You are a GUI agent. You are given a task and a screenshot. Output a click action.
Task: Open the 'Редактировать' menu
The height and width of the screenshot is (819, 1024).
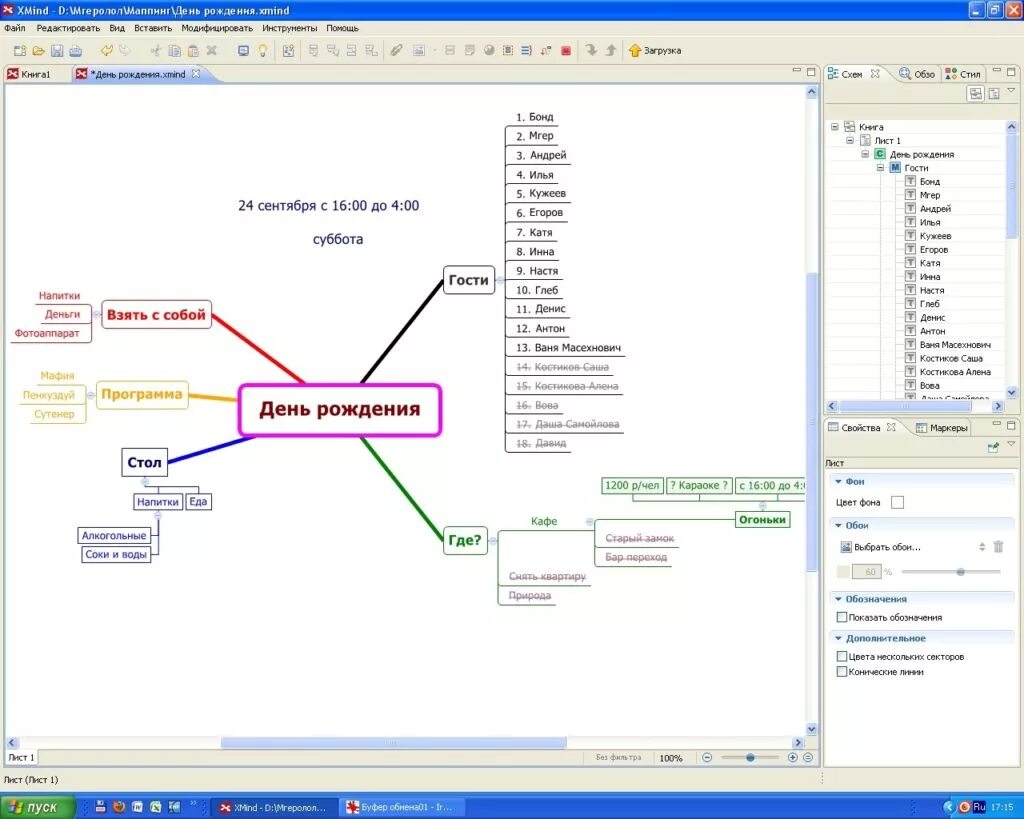pyautogui.click(x=68, y=28)
